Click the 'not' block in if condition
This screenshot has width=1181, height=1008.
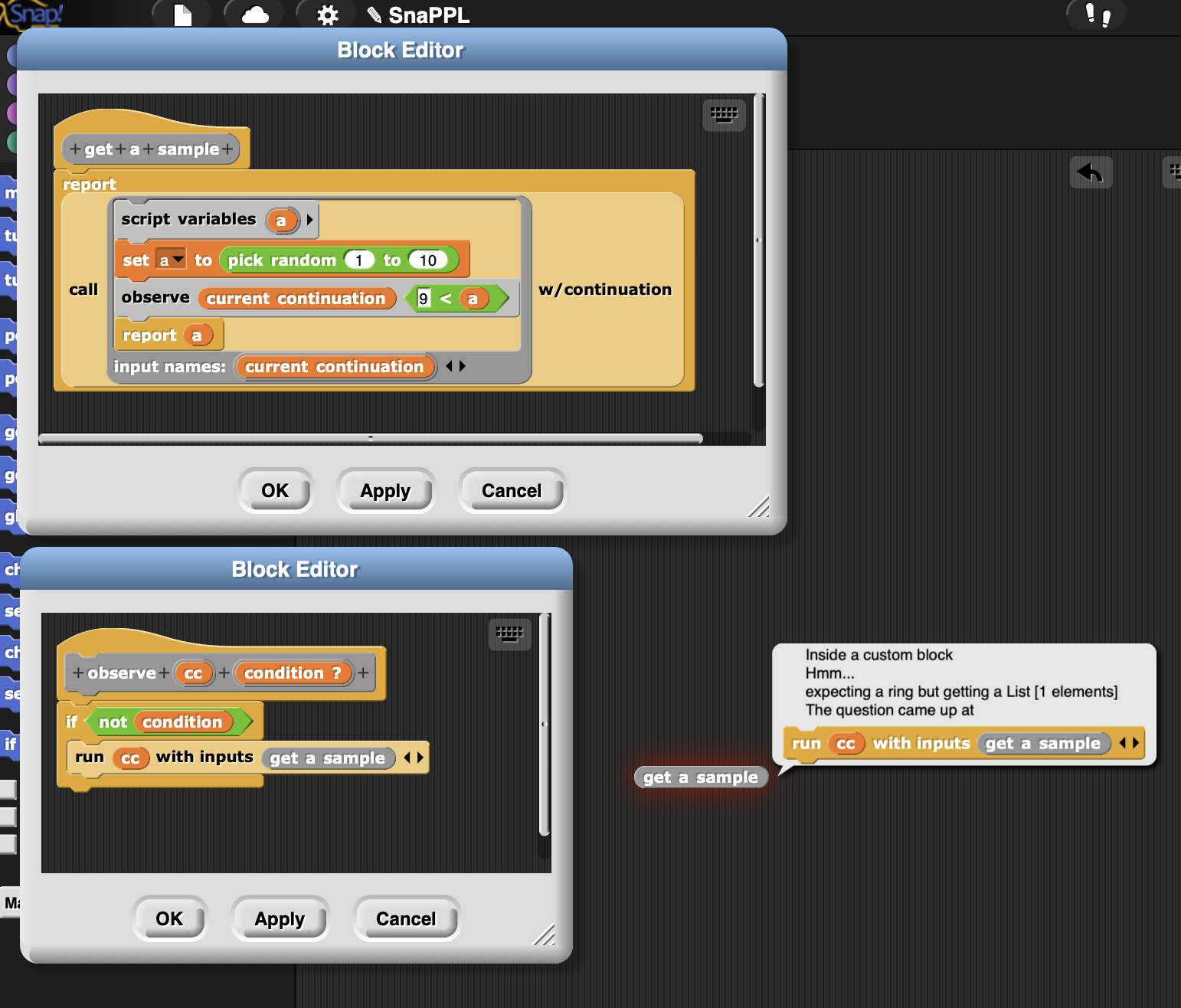pos(113,722)
